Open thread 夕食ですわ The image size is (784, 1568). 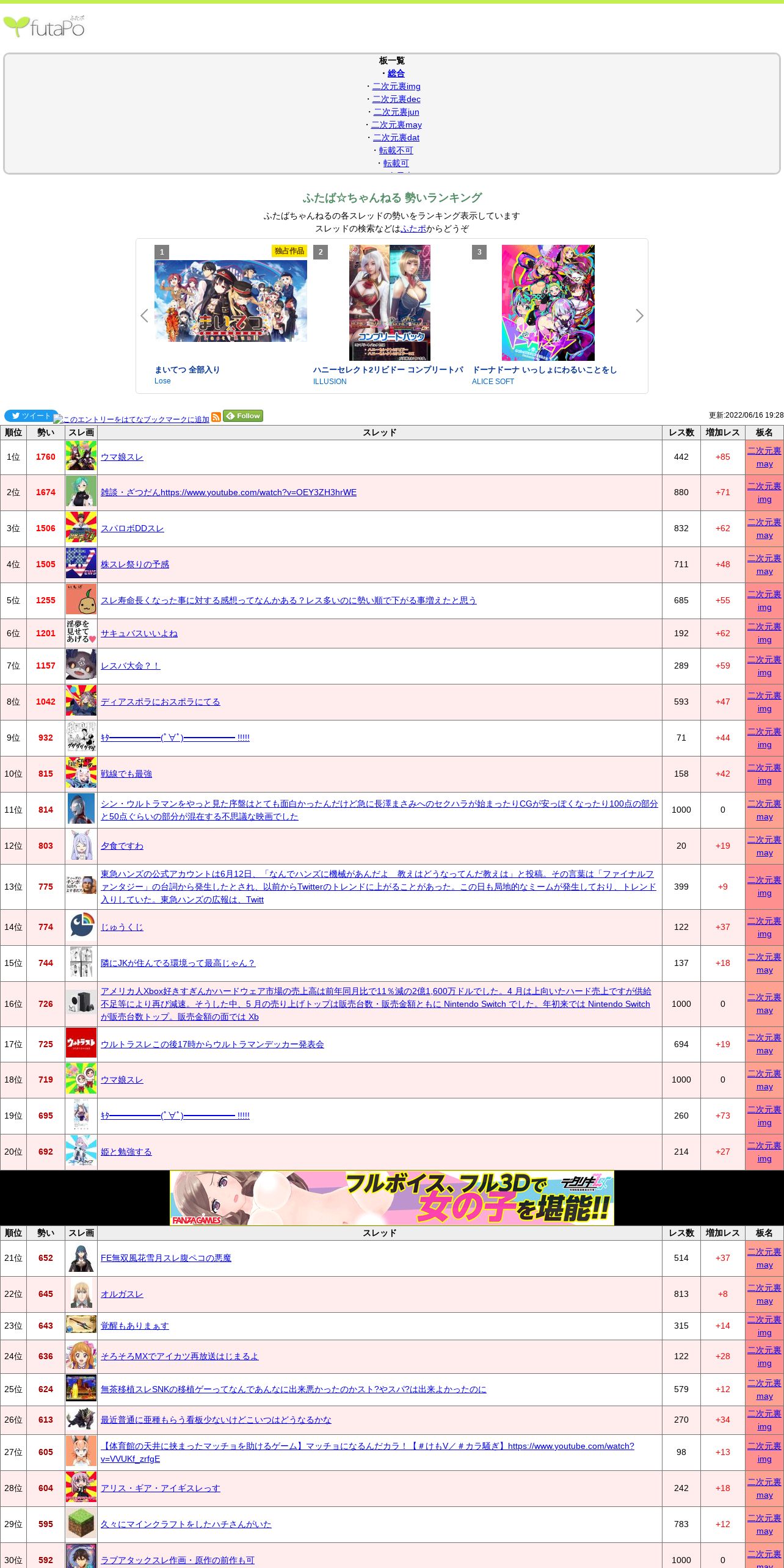[x=122, y=846]
